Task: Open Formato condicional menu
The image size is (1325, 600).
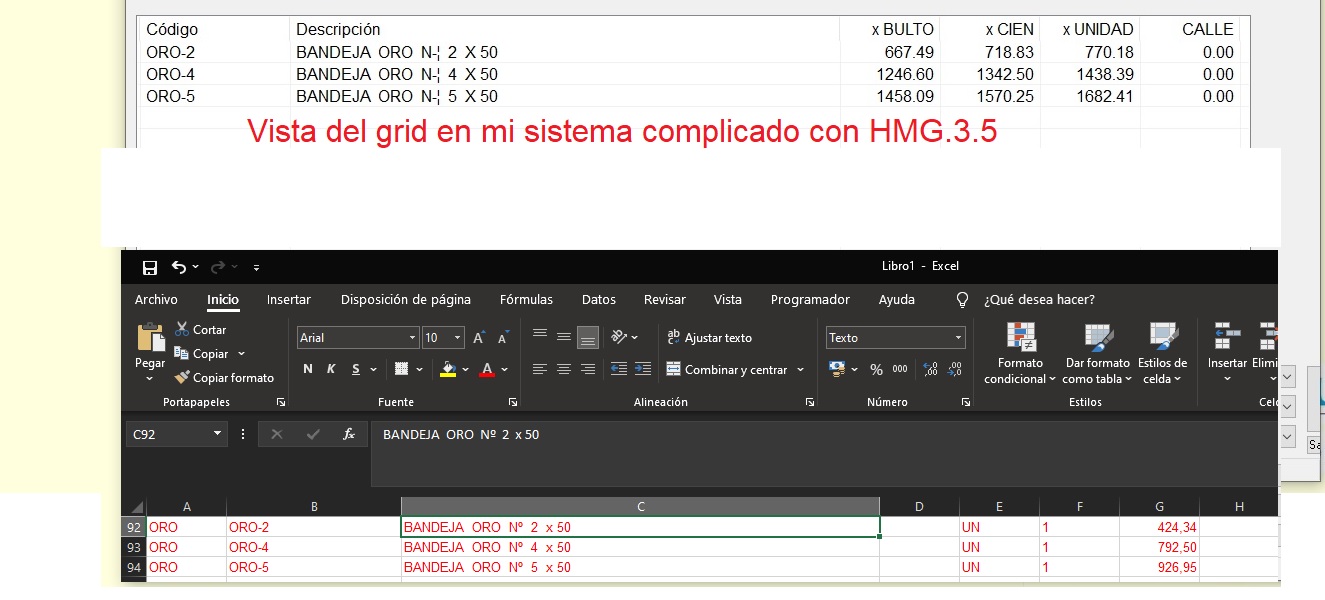Action: [x=1020, y=354]
